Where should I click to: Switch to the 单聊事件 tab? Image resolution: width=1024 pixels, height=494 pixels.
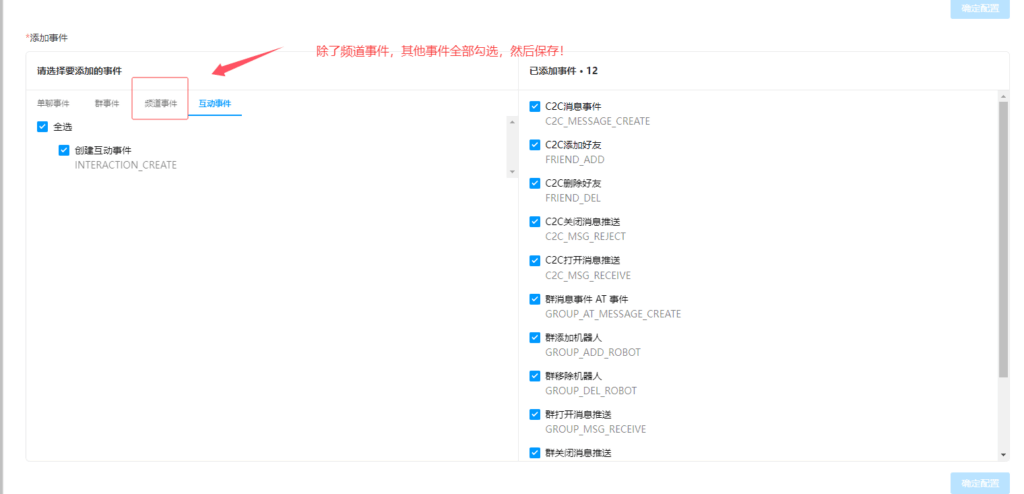tap(53, 103)
